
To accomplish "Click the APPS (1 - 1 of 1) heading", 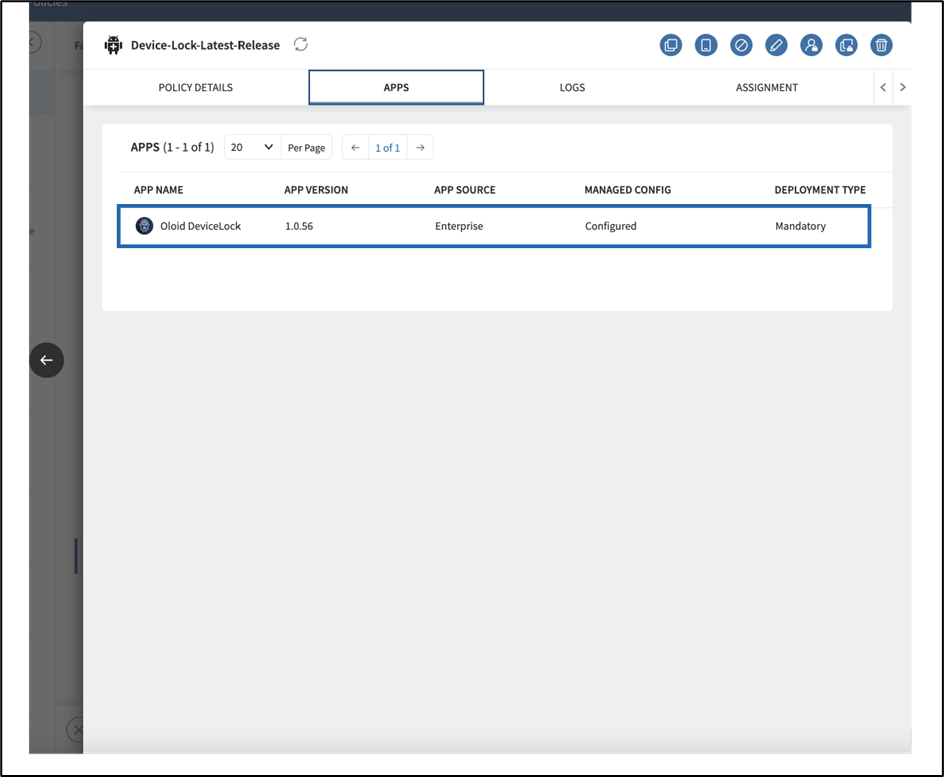I will point(172,147).
